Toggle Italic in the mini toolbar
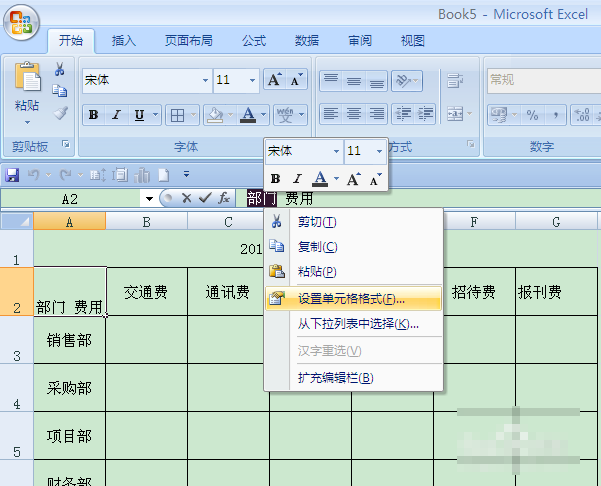The width and height of the screenshot is (601, 486). coord(297,179)
